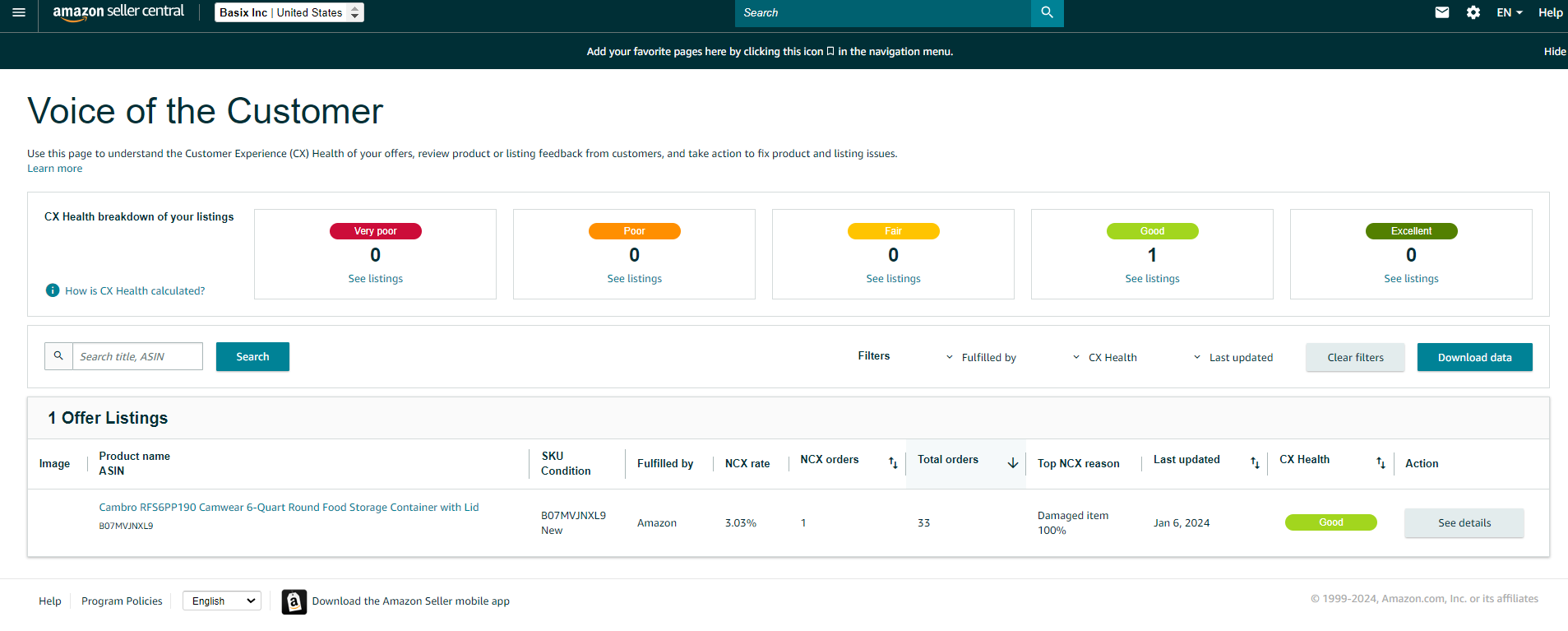Open the Basix Inc account switcher dropdown
Viewport: 1568px width, 631px height.
(289, 12)
